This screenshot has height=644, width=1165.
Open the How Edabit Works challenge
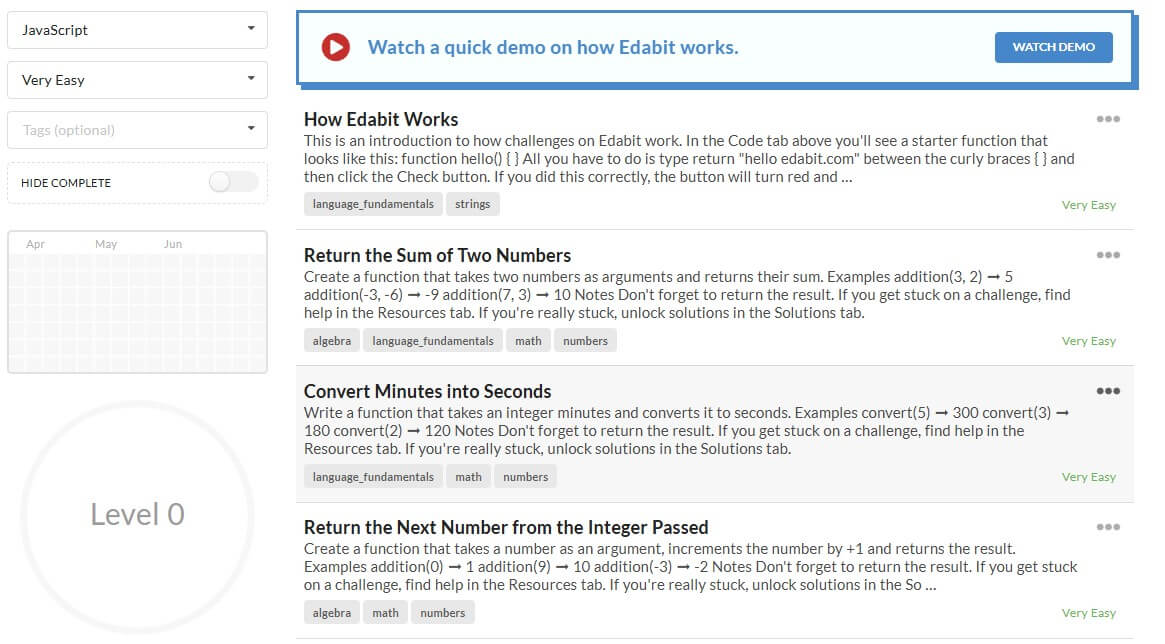[x=381, y=120]
